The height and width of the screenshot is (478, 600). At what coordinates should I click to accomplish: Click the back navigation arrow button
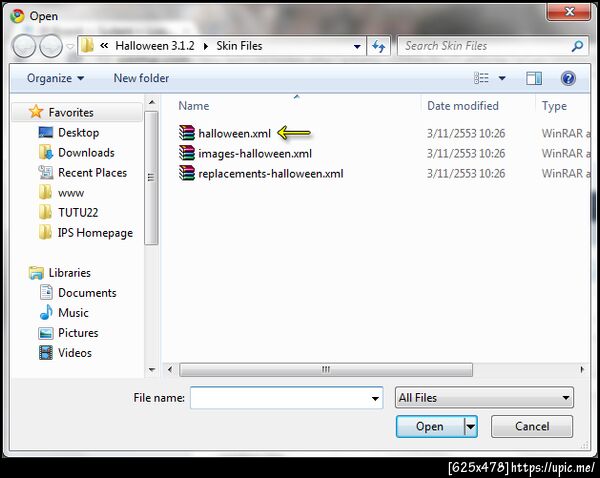(24, 46)
